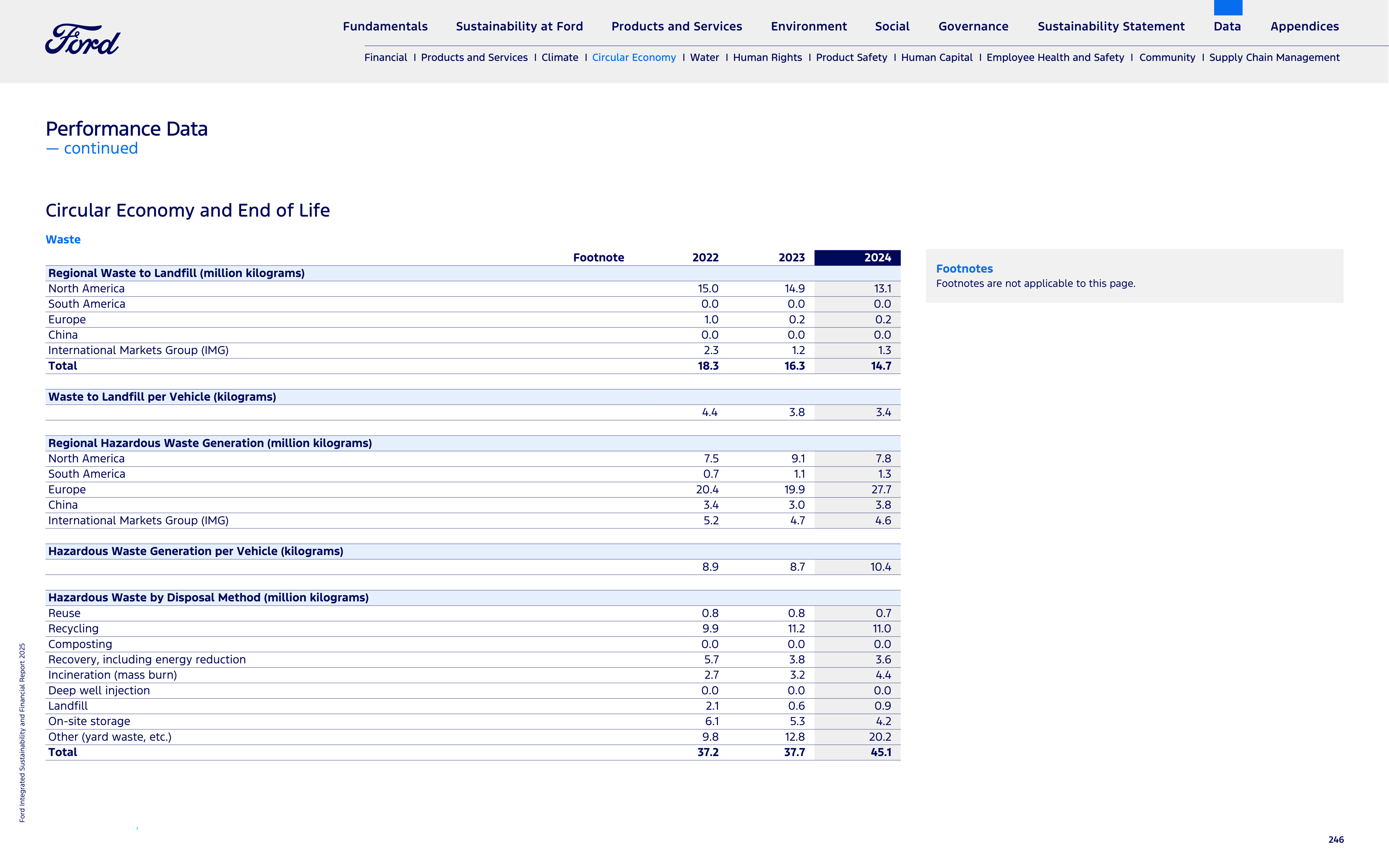Click page number 246
The image size is (1389, 868).
(1336, 840)
